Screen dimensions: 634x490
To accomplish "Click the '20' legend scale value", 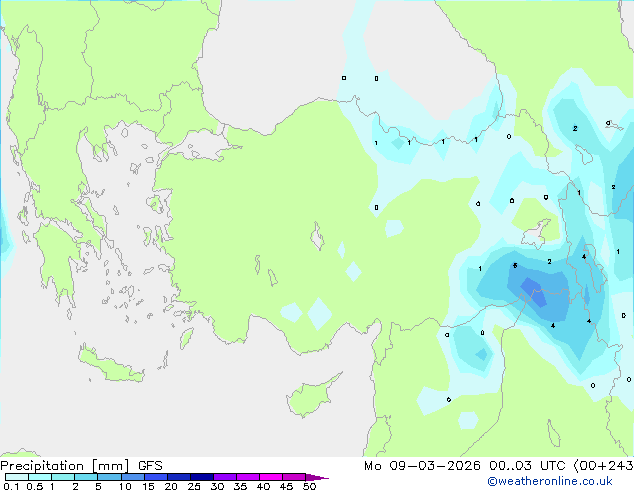I will point(171,486).
